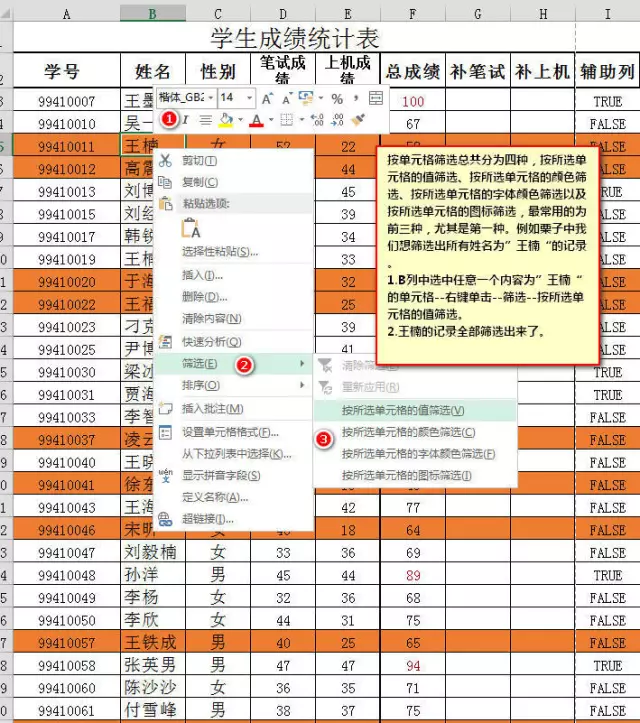640x723 pixels.
Task: Expand font color dropdown arrow
Action: [x=271, y=120]
